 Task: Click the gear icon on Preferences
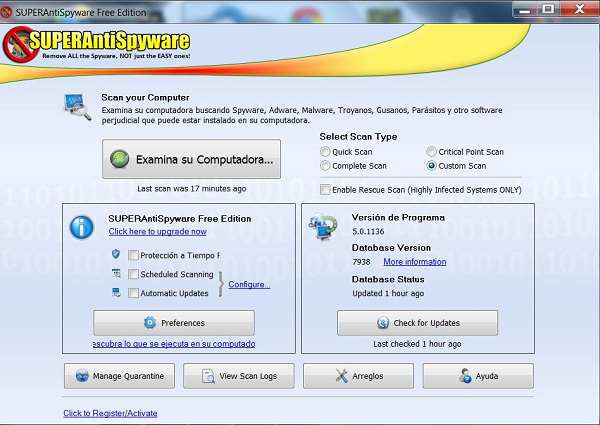click(x=150, y=322)
